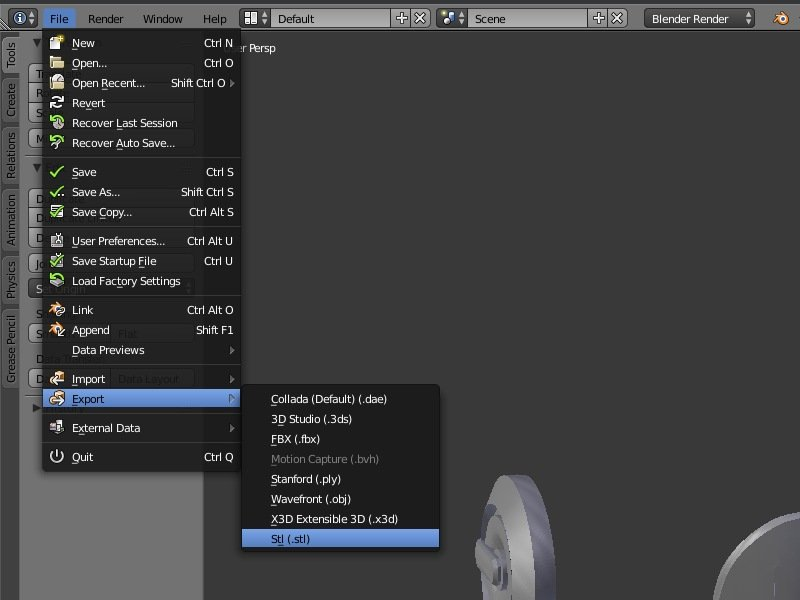Expand the Data Previews submenu
Screen dimensions: 800x600
[232, 350]
